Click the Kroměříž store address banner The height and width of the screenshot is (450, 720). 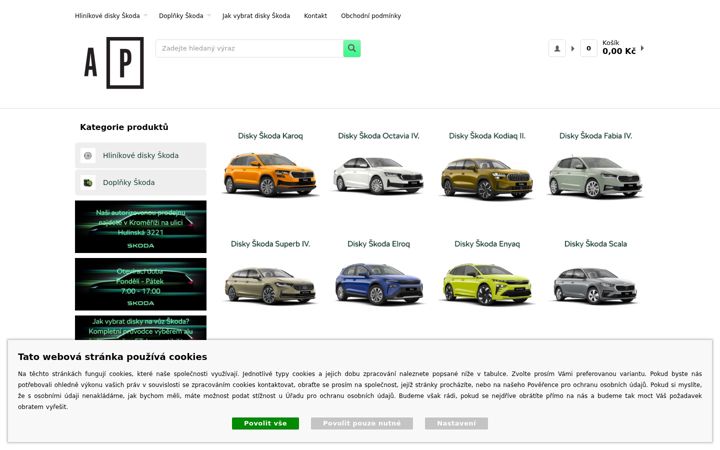pyautogui.click(x=141, y=227)
